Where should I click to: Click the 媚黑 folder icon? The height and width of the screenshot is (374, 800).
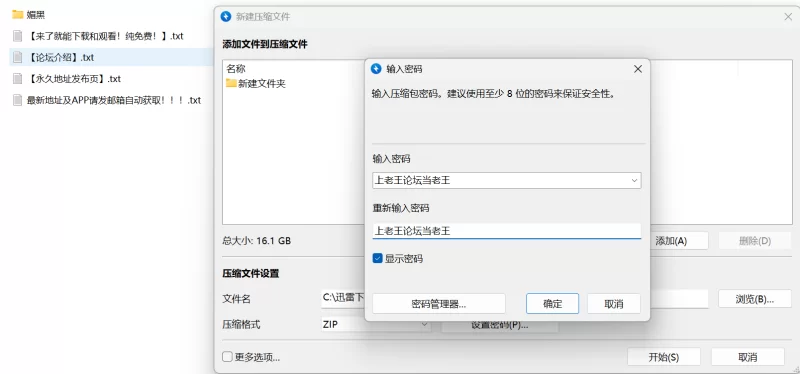tap(18, 15)
